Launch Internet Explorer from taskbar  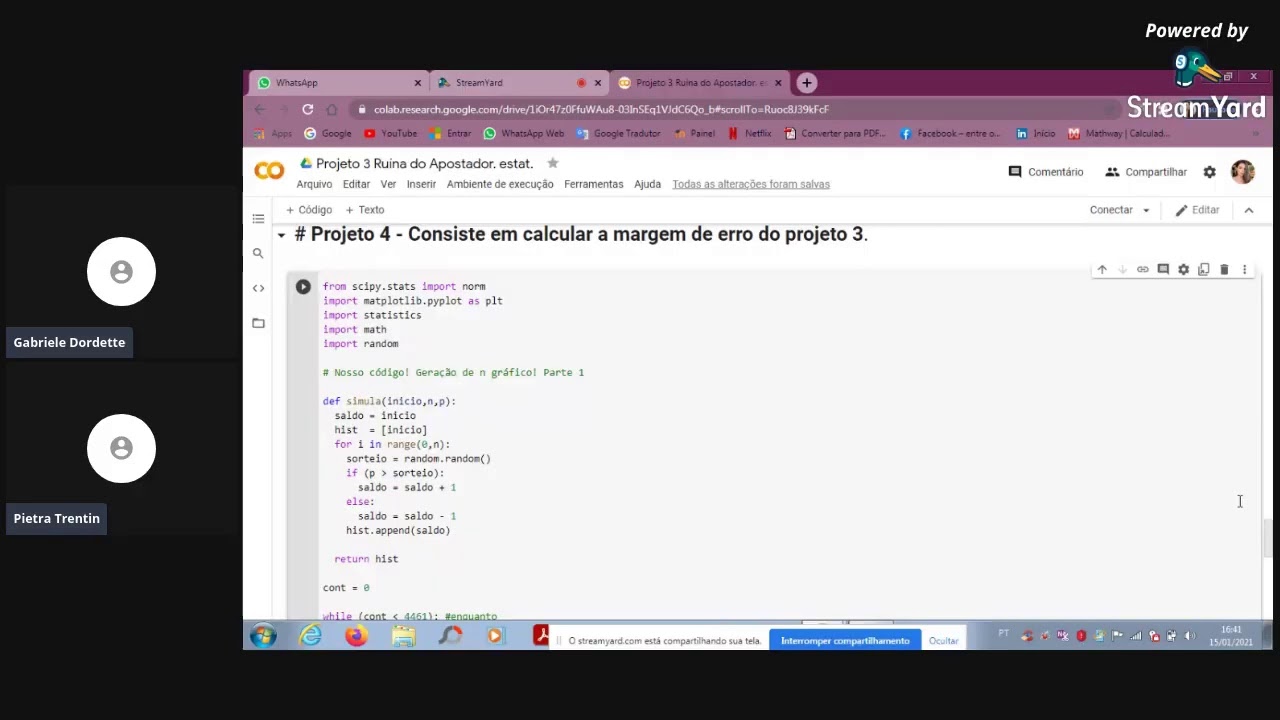(311, 636)
